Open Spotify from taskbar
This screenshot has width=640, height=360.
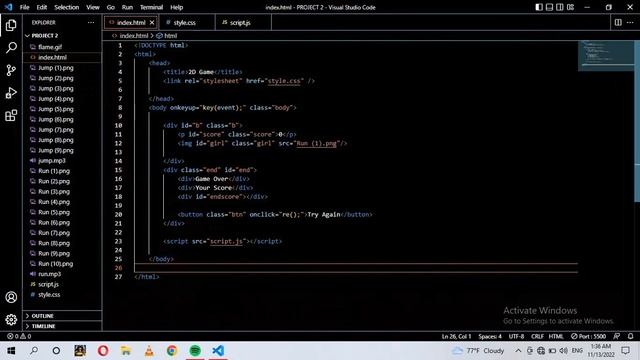pos(195,351)
